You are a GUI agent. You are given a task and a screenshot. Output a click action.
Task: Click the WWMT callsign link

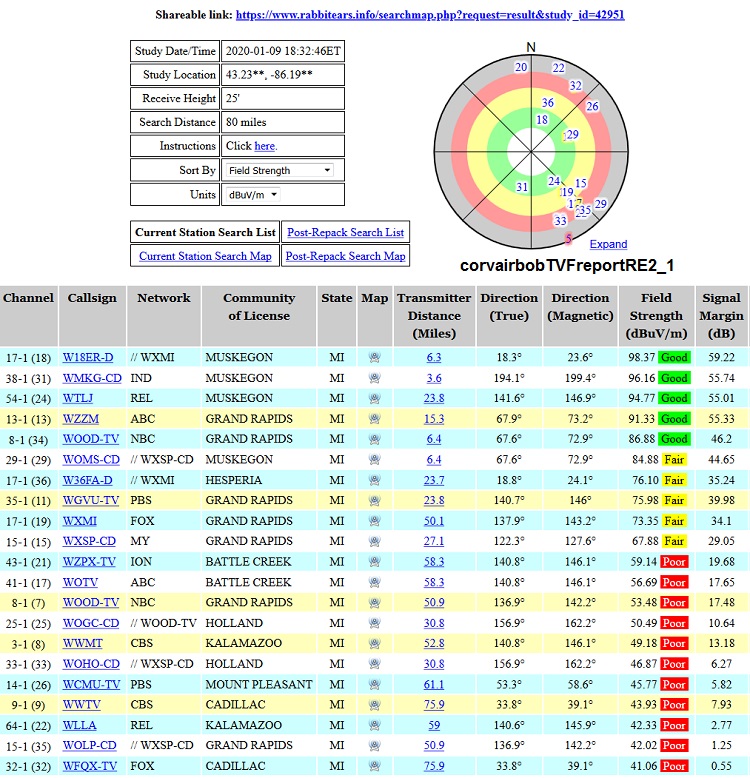82,643
